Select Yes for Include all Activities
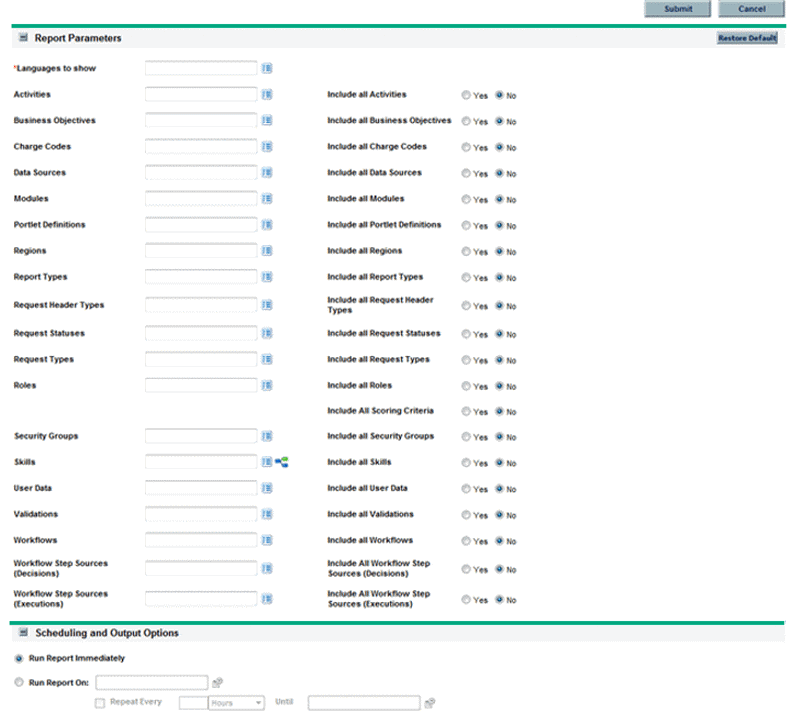Image resolution: width=790 pixels, height=723 pixels. [466, 96]
